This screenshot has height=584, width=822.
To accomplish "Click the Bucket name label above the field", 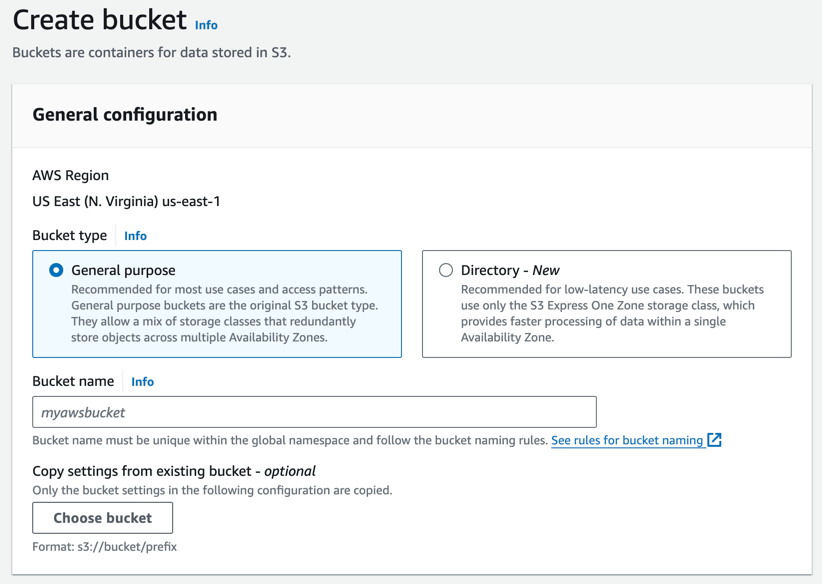I will (x=72, y=381).
